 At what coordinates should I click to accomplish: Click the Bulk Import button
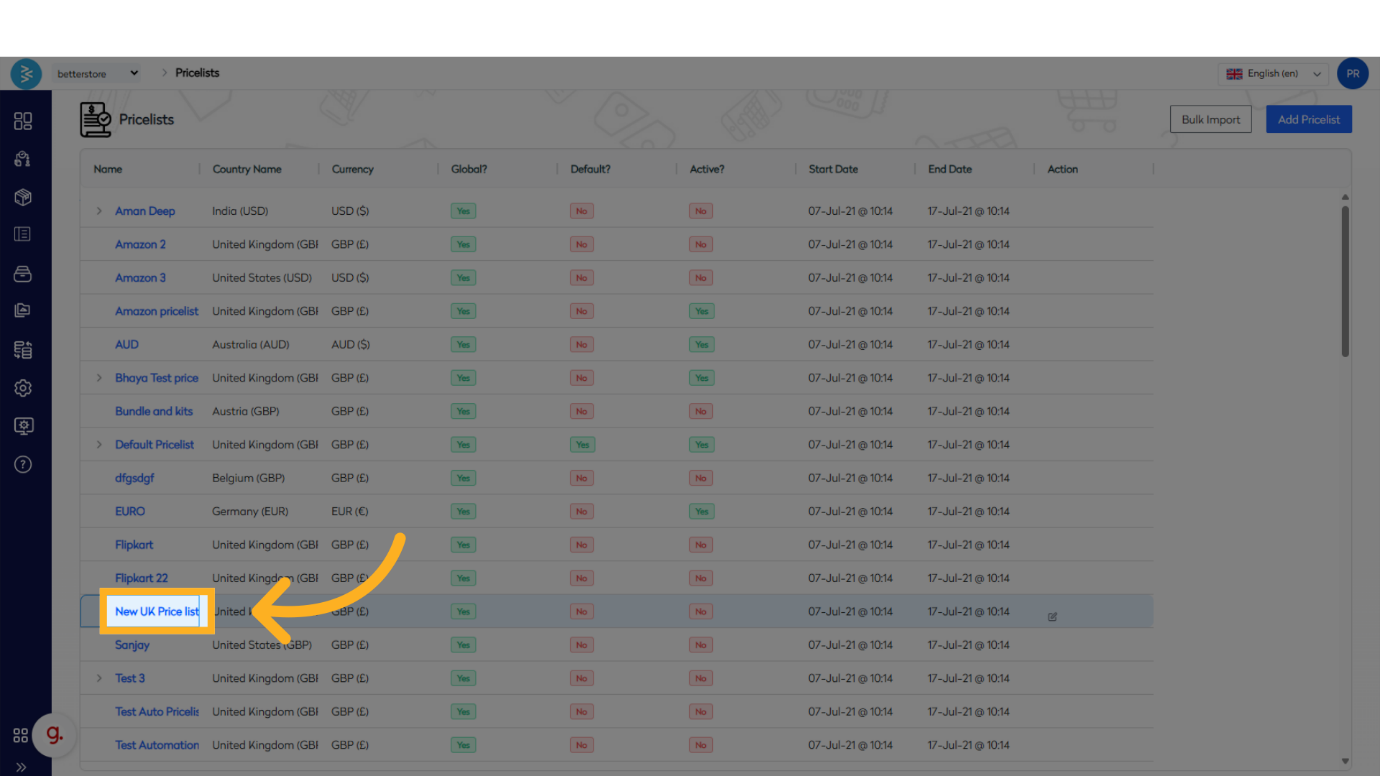click(x=1210, y=119)
